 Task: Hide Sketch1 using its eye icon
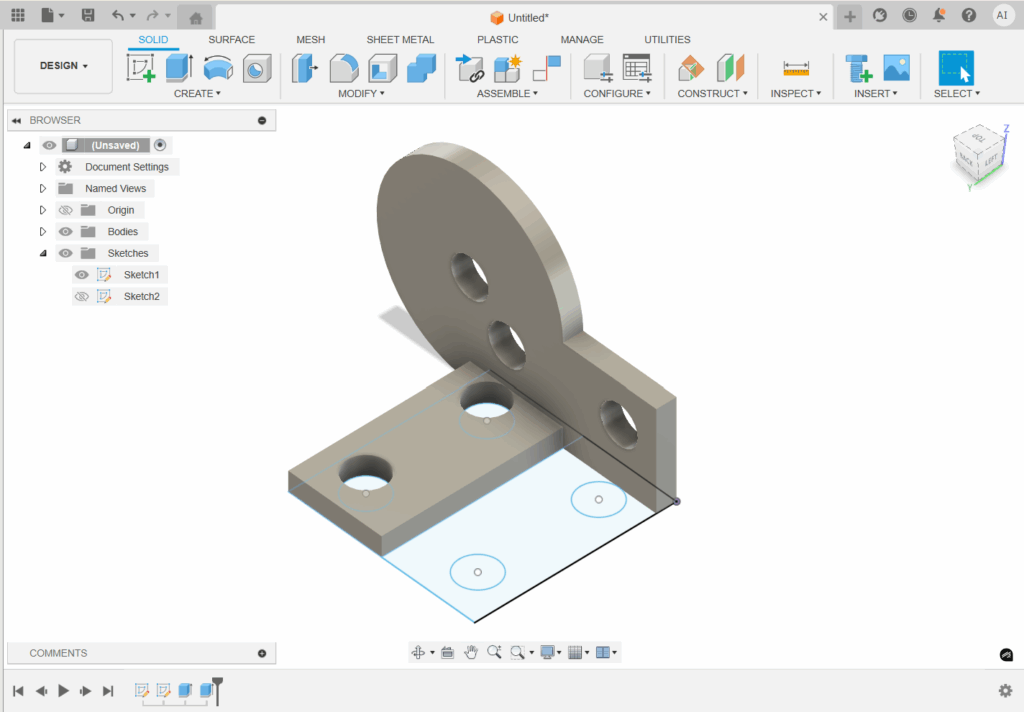point(82,275)
